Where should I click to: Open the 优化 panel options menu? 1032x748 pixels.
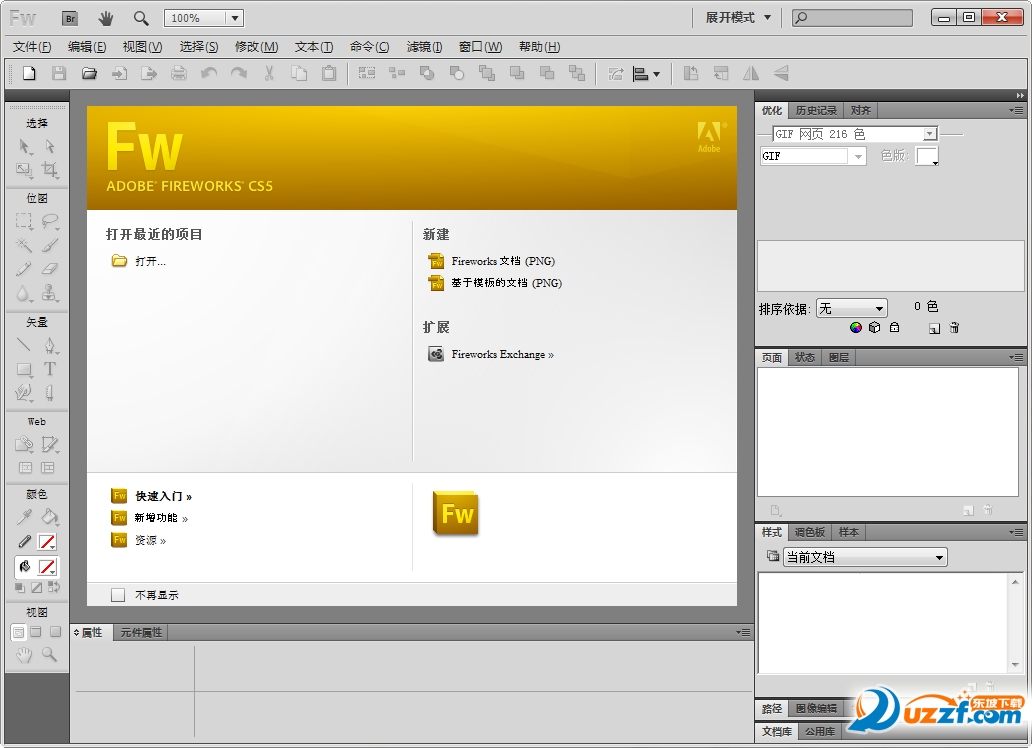tap(1016, 111)
